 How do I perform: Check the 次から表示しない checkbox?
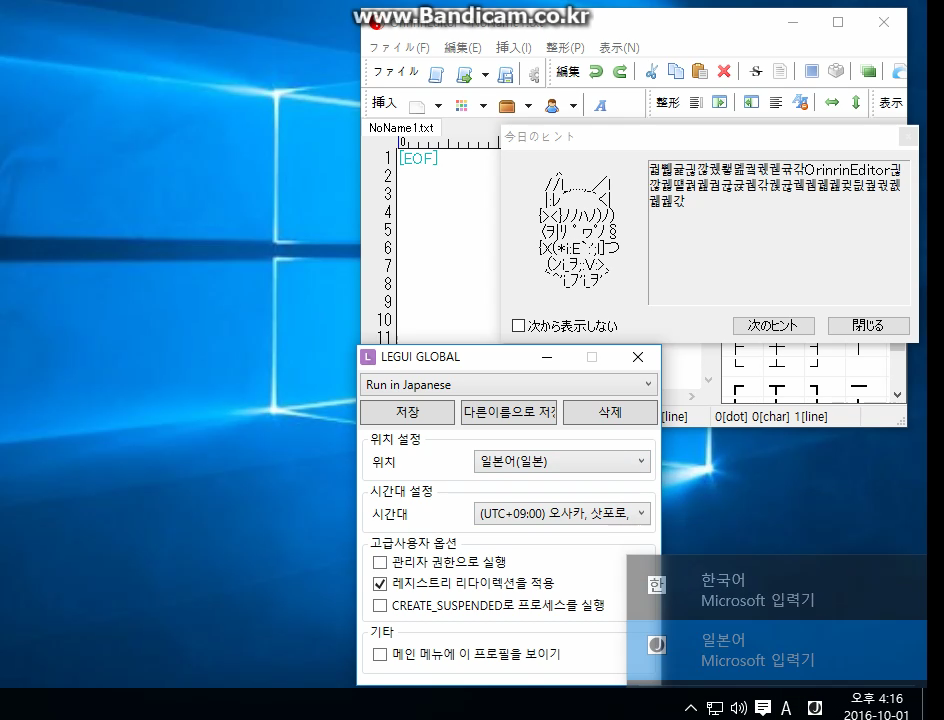pos(518,326)
